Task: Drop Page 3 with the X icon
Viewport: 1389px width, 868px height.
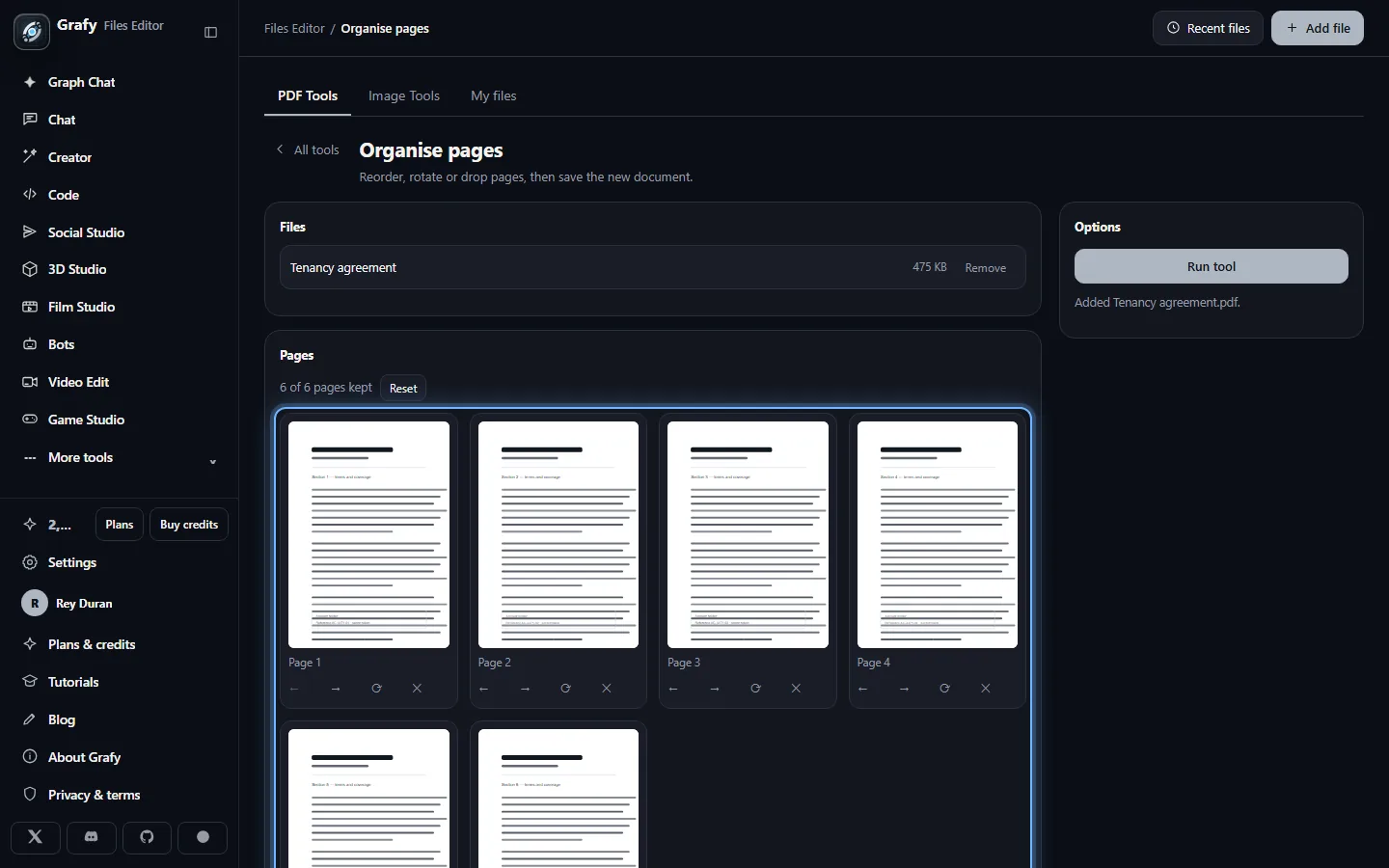Action: coord(796,689)
